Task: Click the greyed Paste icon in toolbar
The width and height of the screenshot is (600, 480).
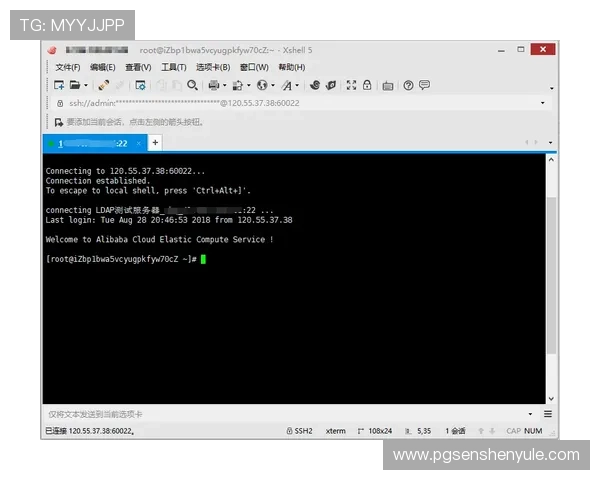Action: coord(176,85)
